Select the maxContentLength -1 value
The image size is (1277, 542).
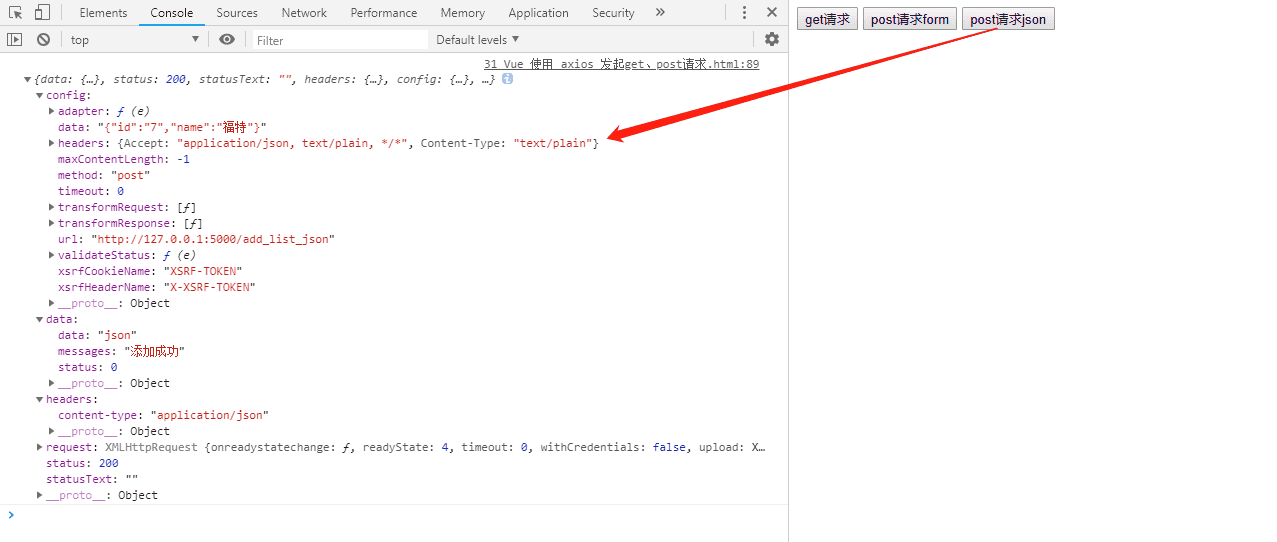click(183, 159)
